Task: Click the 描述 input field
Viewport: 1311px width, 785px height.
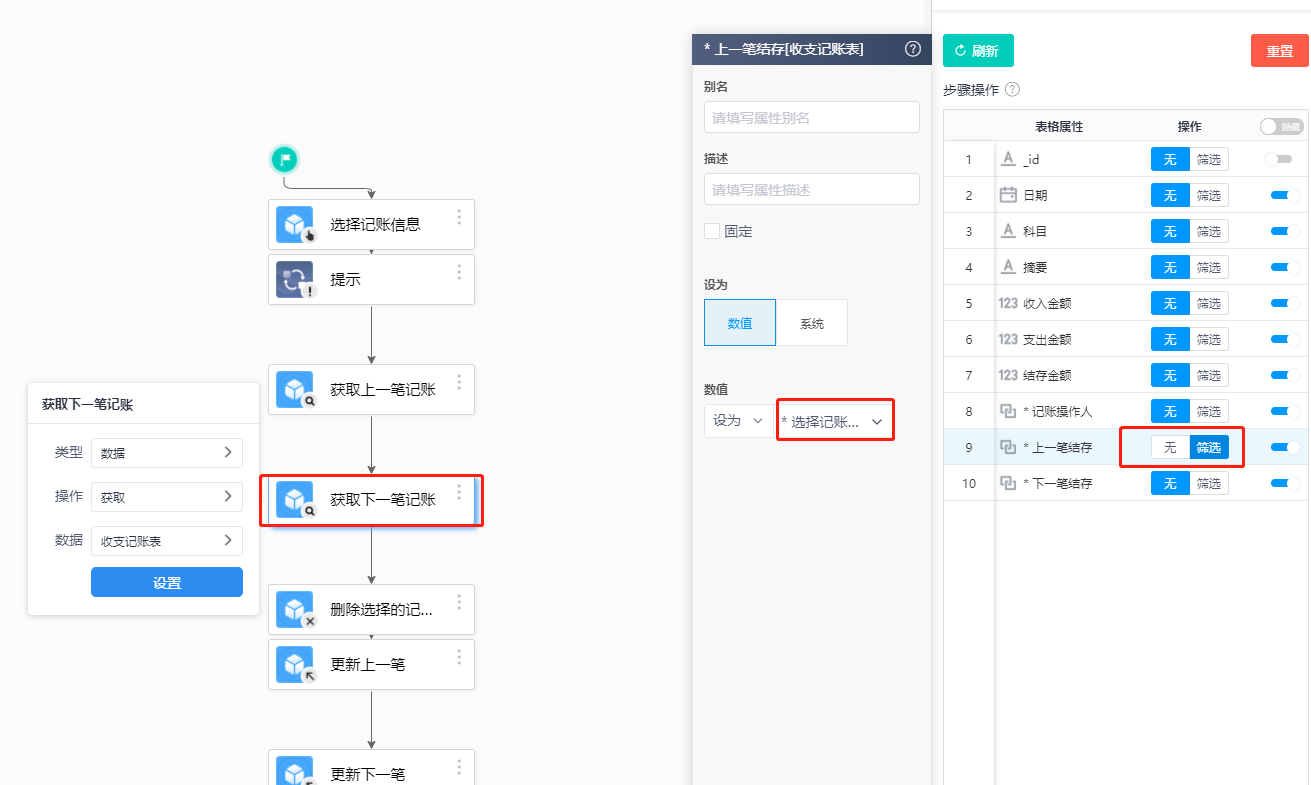Action: click(x=811, y=189)
